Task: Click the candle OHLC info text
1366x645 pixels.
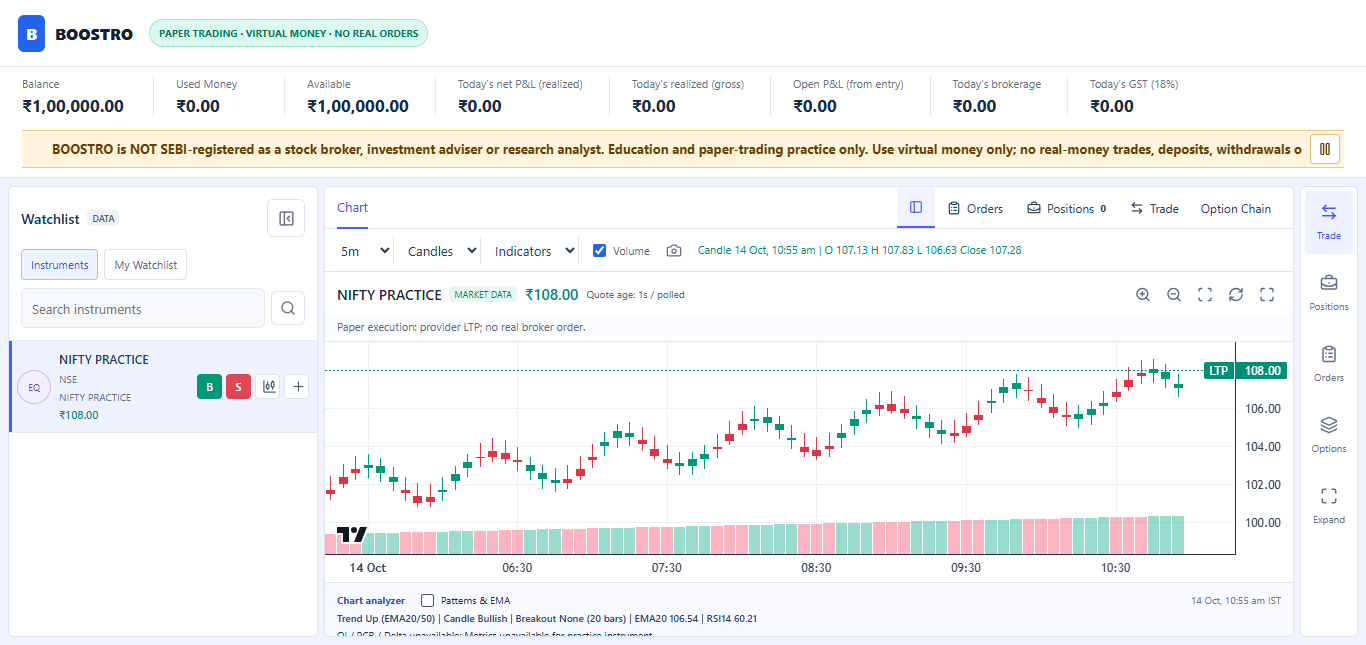Action: (x=859, y=251)
